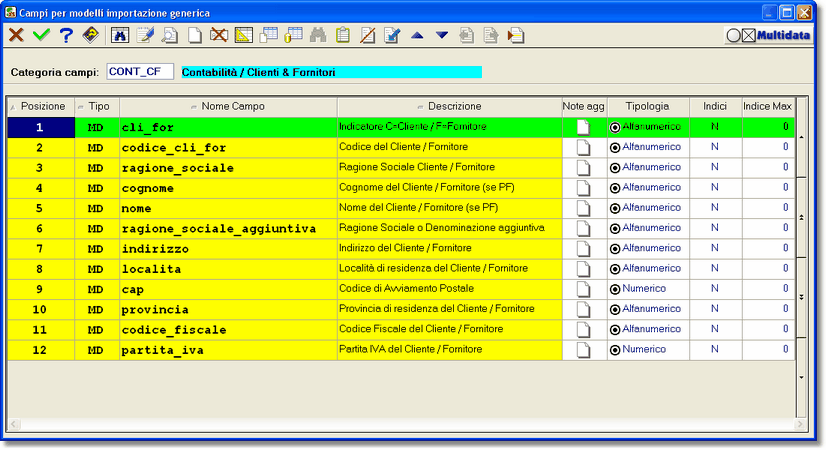Image resolution: width=826 pixels, height=450 pixels.
Task: Click the Categoria campi input CONT_CF
Action: pos(140,72)
